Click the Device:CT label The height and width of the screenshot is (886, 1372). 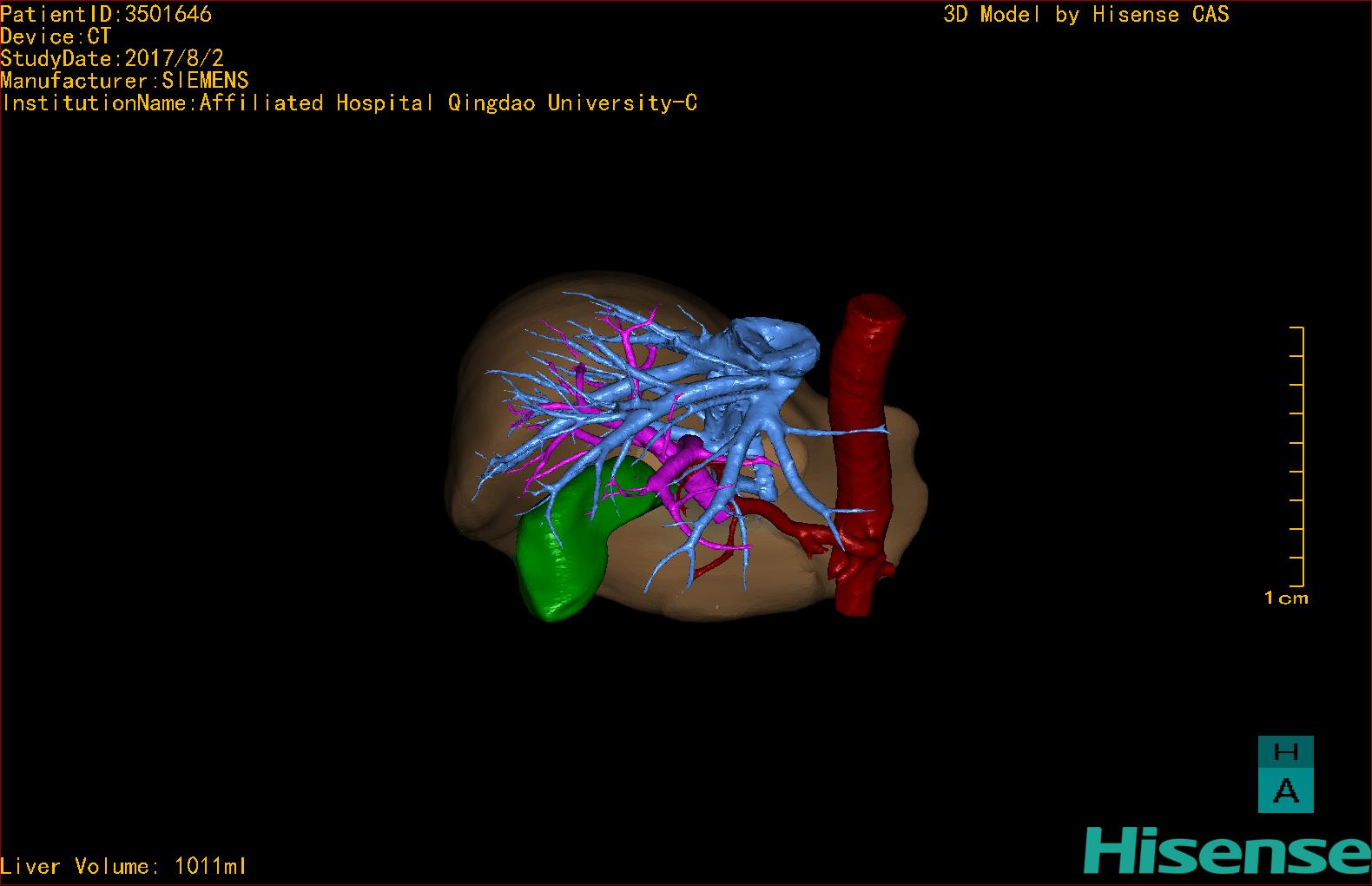[56, 36]
